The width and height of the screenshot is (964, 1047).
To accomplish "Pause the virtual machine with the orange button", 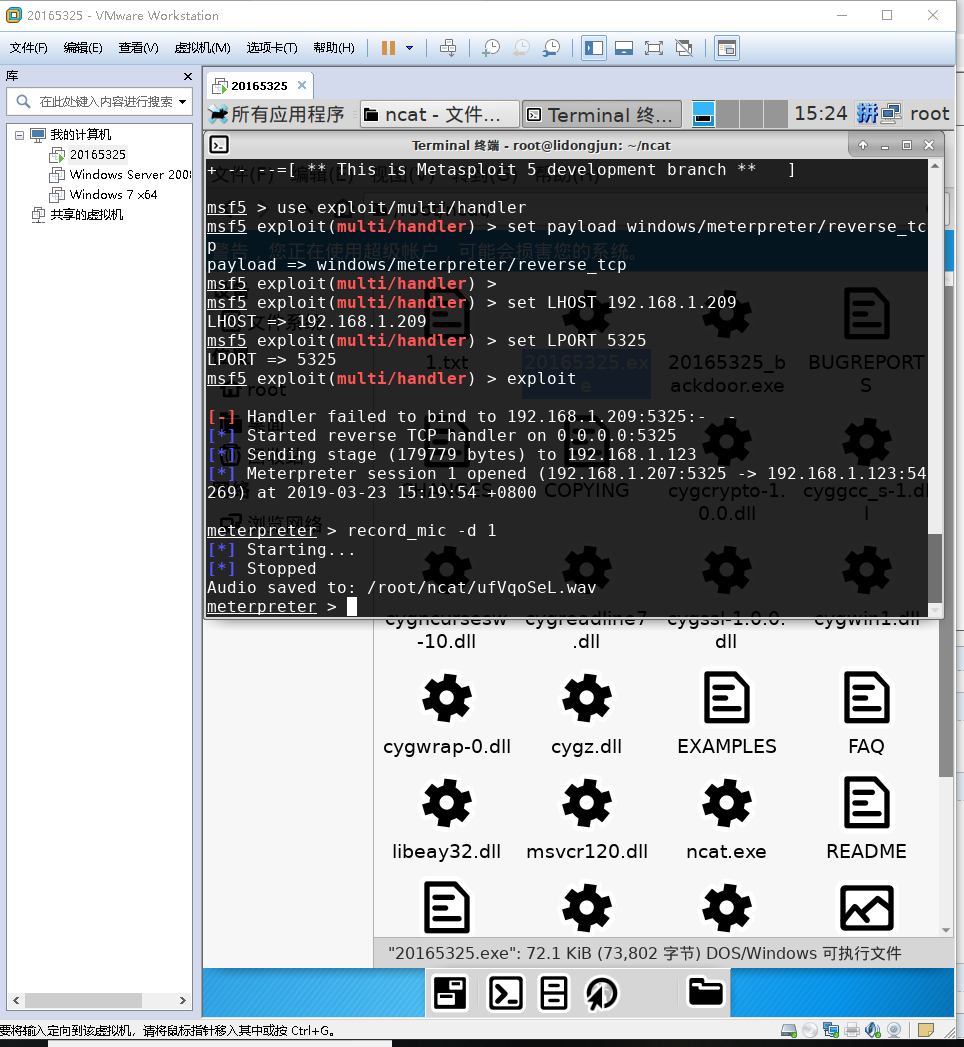I will tap(388, 48).
